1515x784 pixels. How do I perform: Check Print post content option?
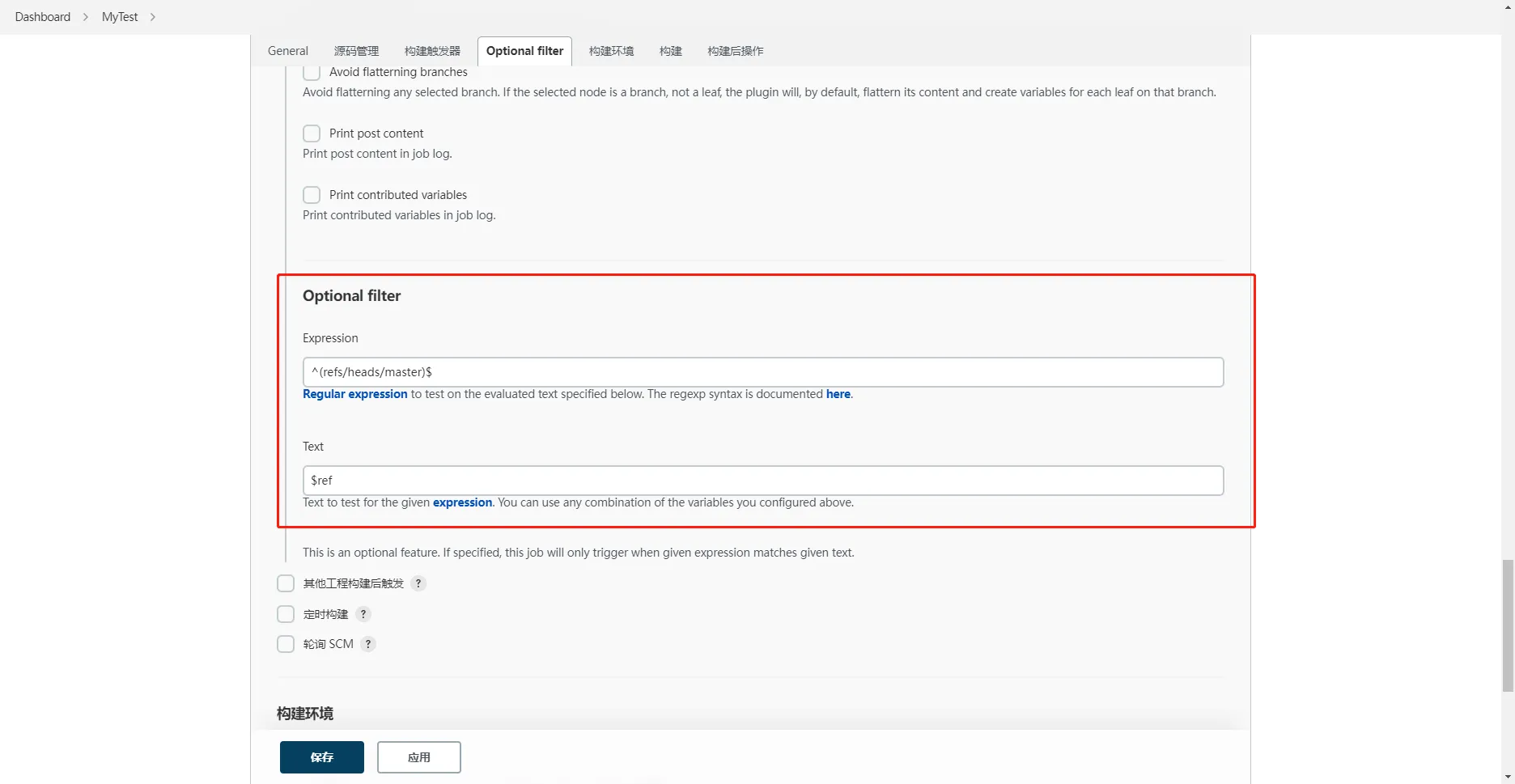[312, 133]
